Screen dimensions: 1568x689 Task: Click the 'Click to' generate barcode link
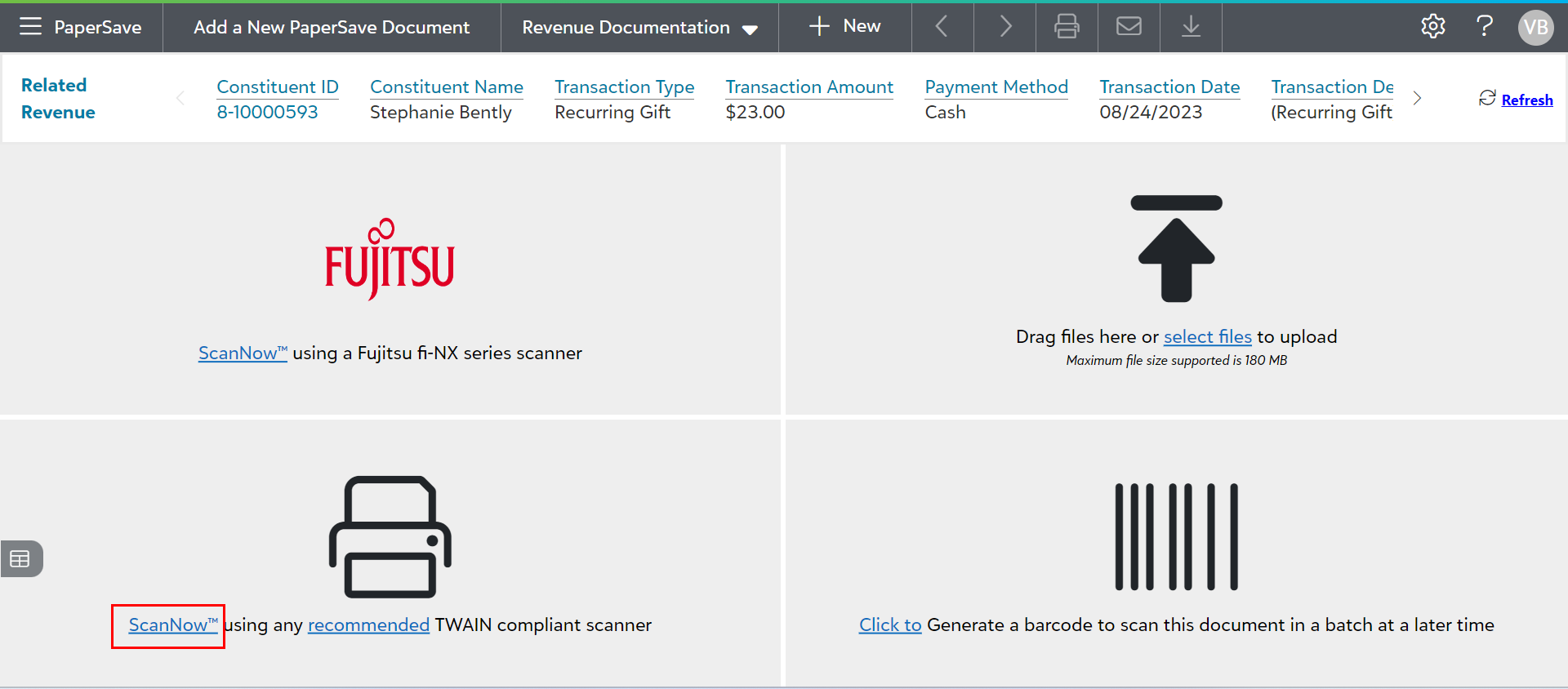point(890,625)
